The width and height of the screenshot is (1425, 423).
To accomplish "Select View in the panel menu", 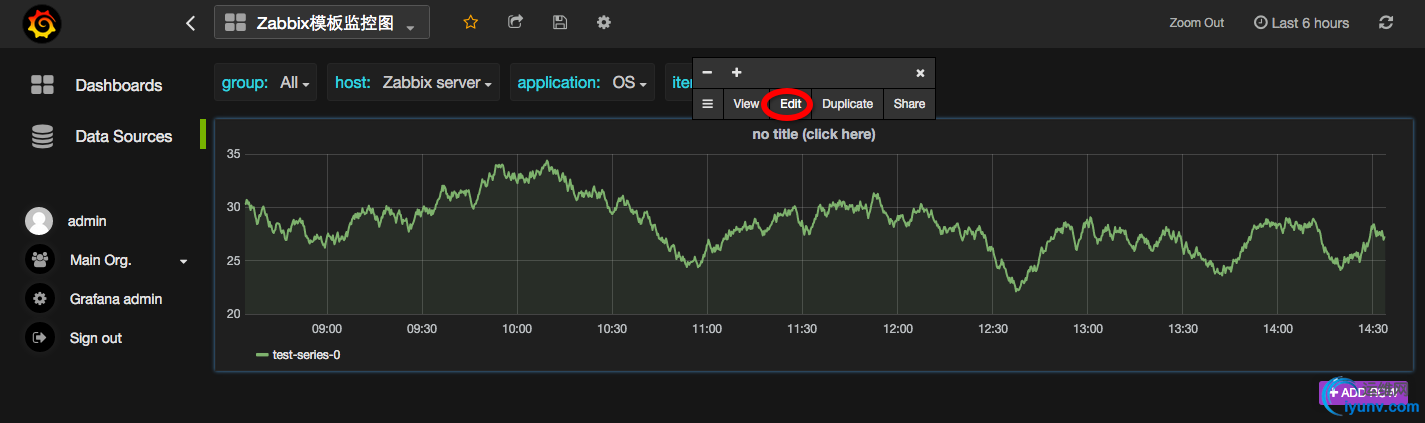I will pyautogui.click(x=746, y=104).
